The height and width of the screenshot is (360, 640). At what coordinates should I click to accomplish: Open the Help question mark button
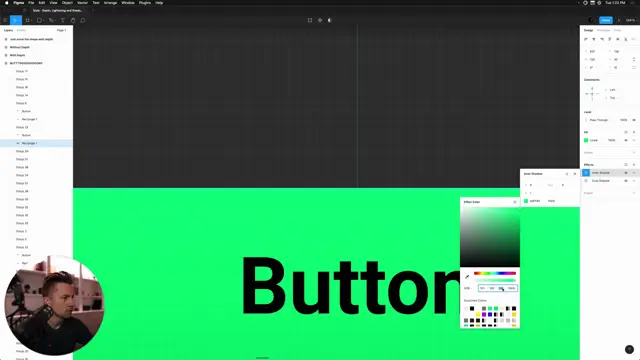tap(629, 349)
